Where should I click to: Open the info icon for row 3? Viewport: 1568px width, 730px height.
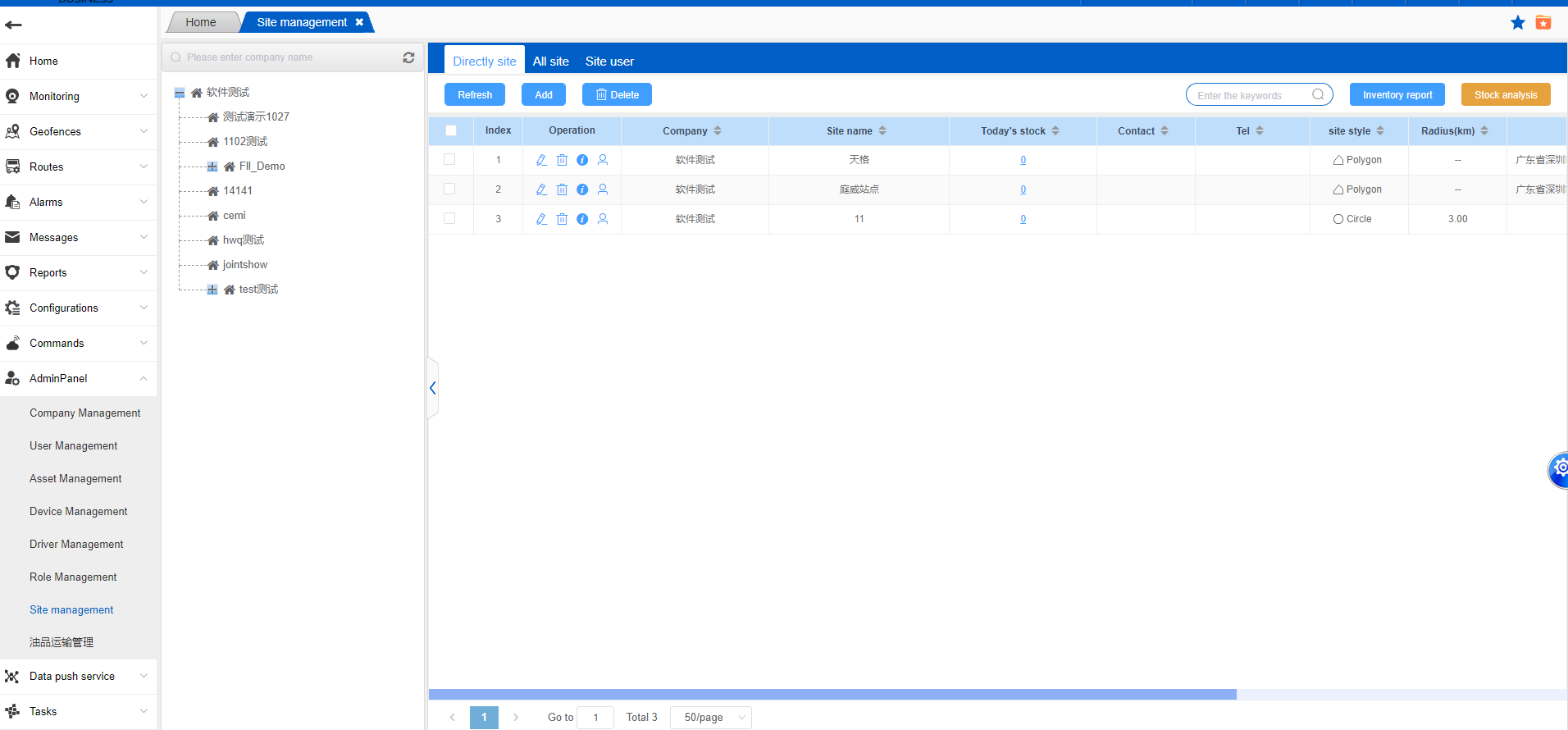pos(582,219)
